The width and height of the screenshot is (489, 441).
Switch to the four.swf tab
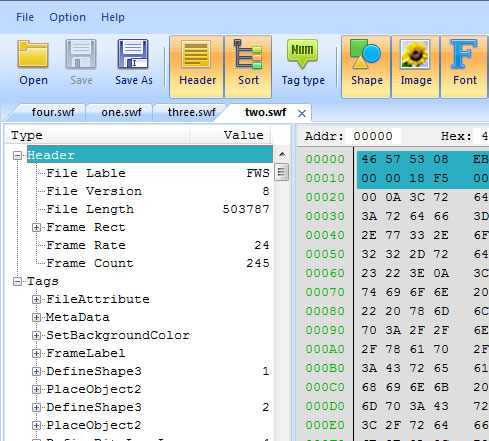tap(53, 112)
